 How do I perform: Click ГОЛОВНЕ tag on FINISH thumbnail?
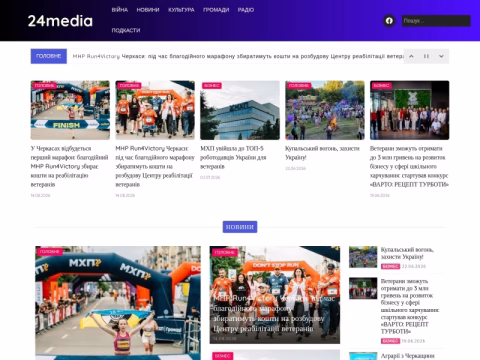point(45,86)
